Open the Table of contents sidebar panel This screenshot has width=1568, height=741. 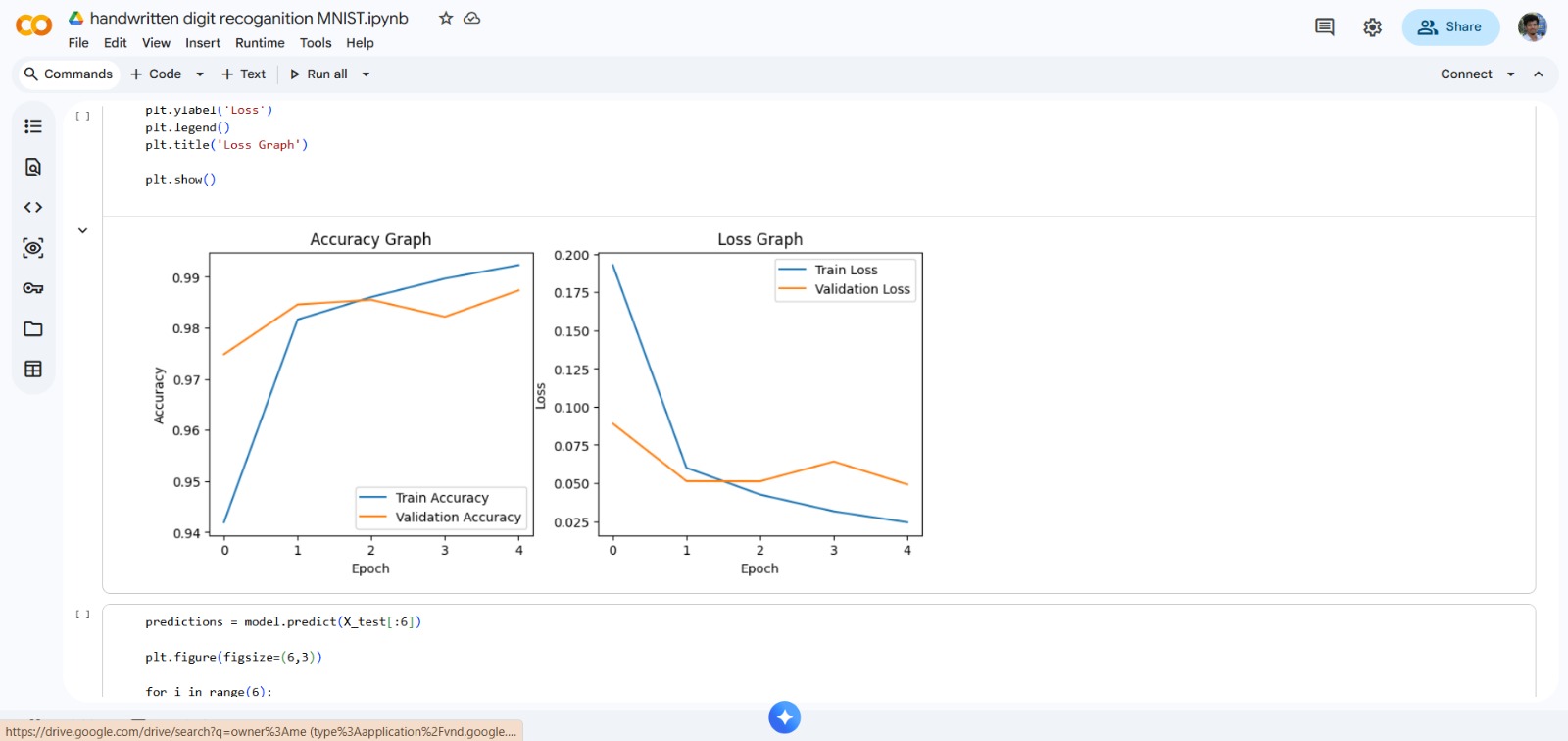33,126
